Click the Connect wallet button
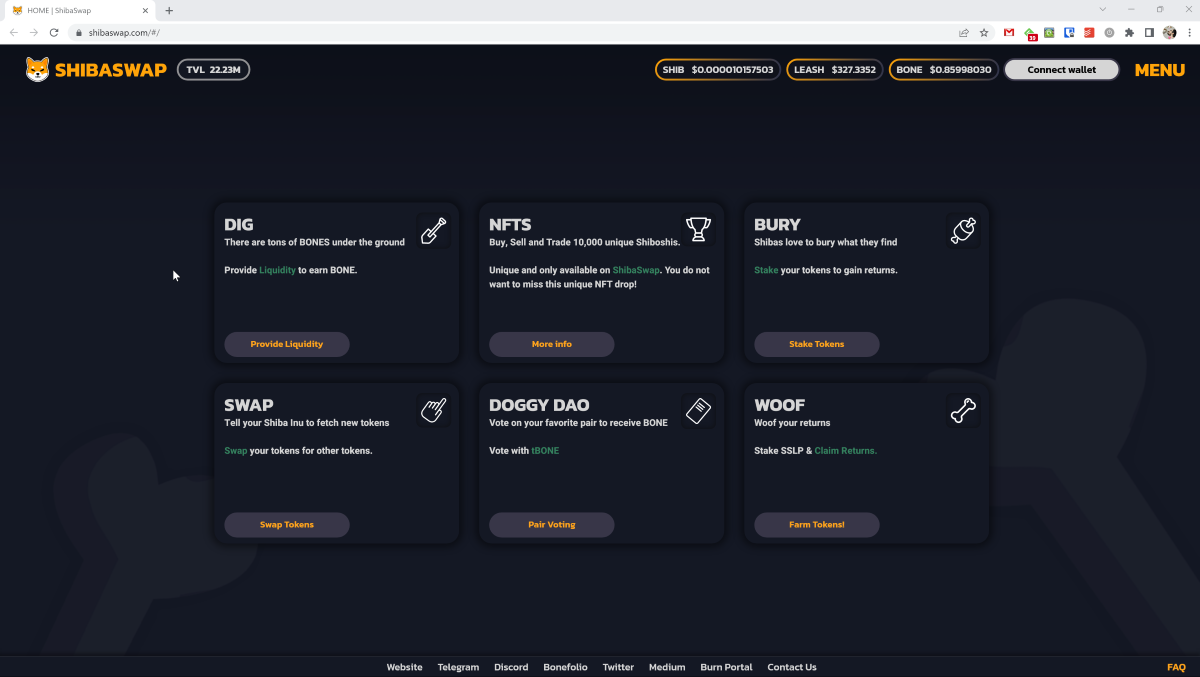The image size is (1200, 677). [1061, 70]
